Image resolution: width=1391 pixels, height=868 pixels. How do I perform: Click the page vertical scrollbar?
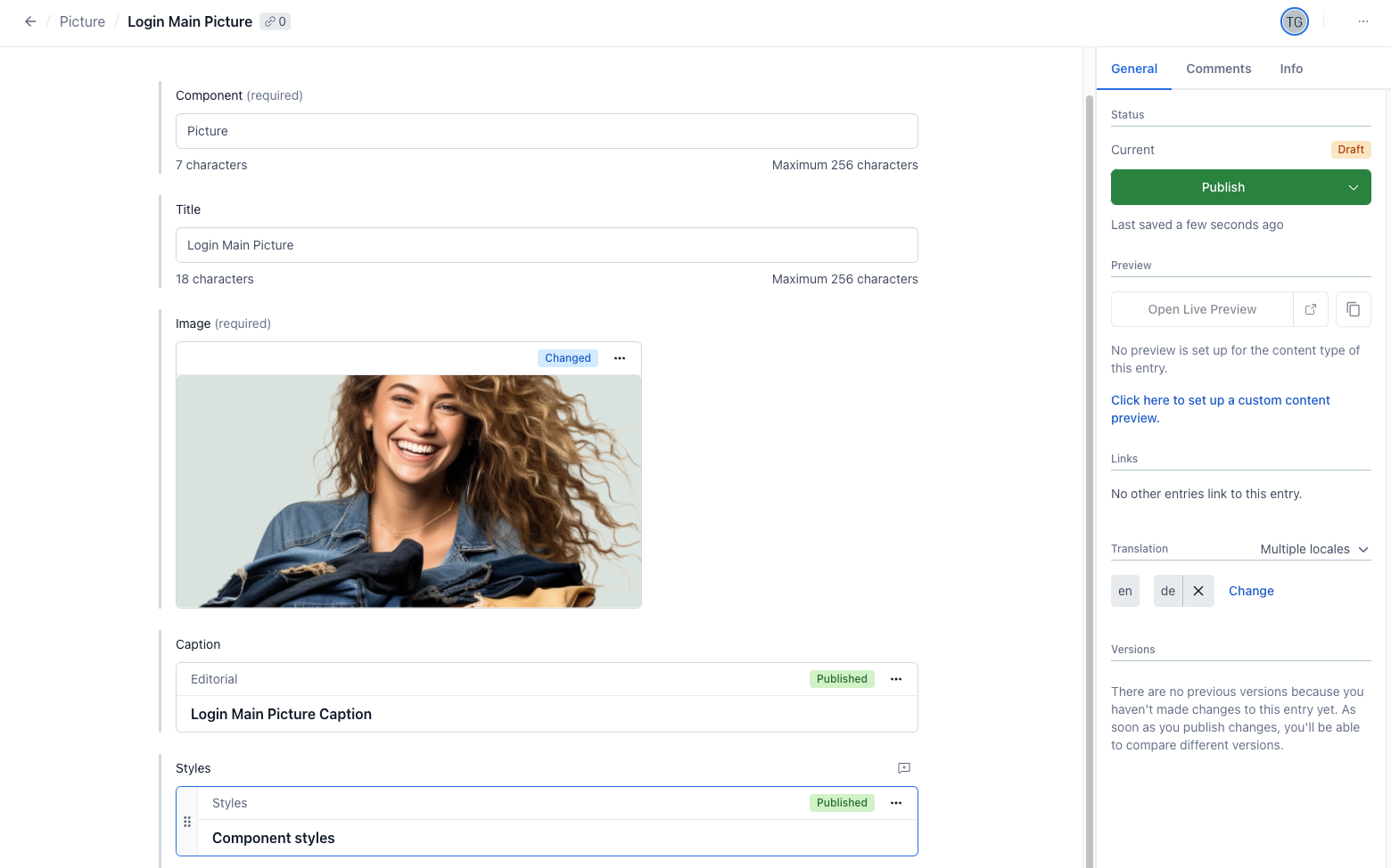coord(1089,481)
